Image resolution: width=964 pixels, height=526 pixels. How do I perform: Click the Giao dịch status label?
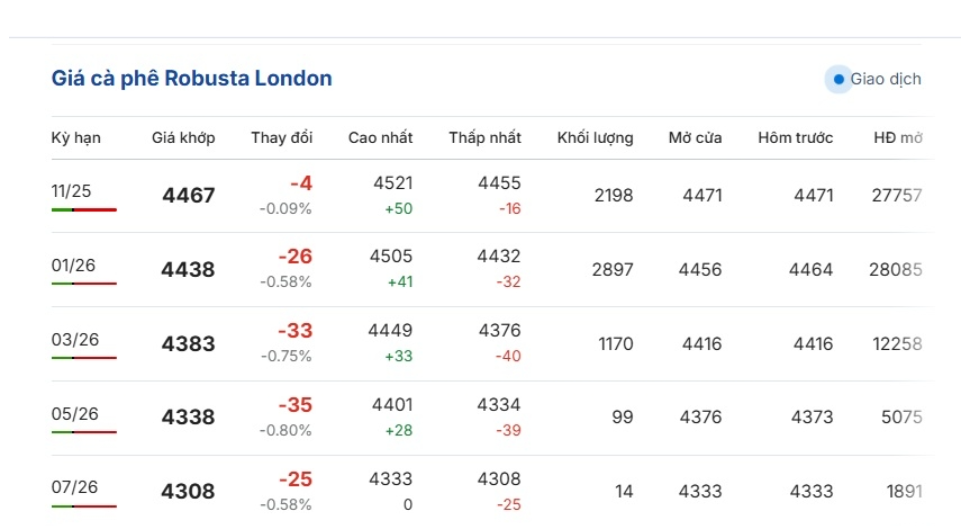click(885, 79)
